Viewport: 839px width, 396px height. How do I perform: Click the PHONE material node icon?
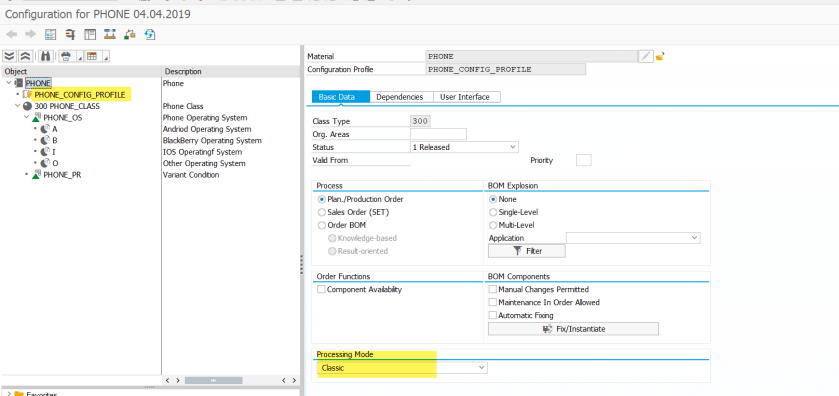click(x=19, y=83)
